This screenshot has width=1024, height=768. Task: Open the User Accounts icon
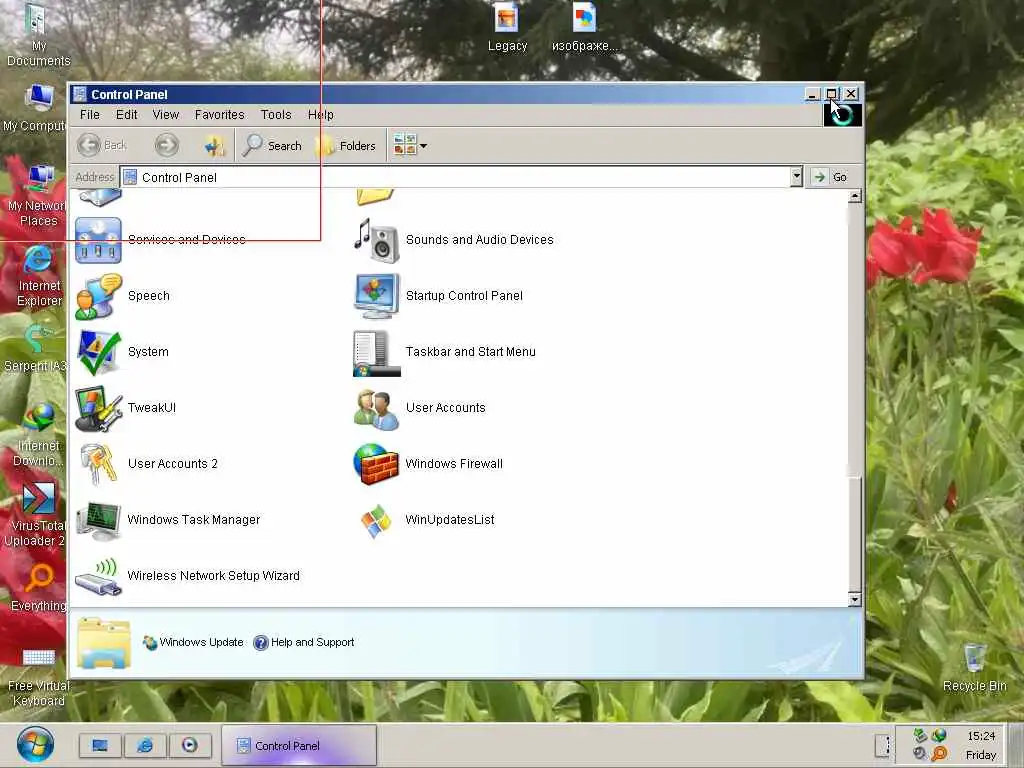point(376,409)
